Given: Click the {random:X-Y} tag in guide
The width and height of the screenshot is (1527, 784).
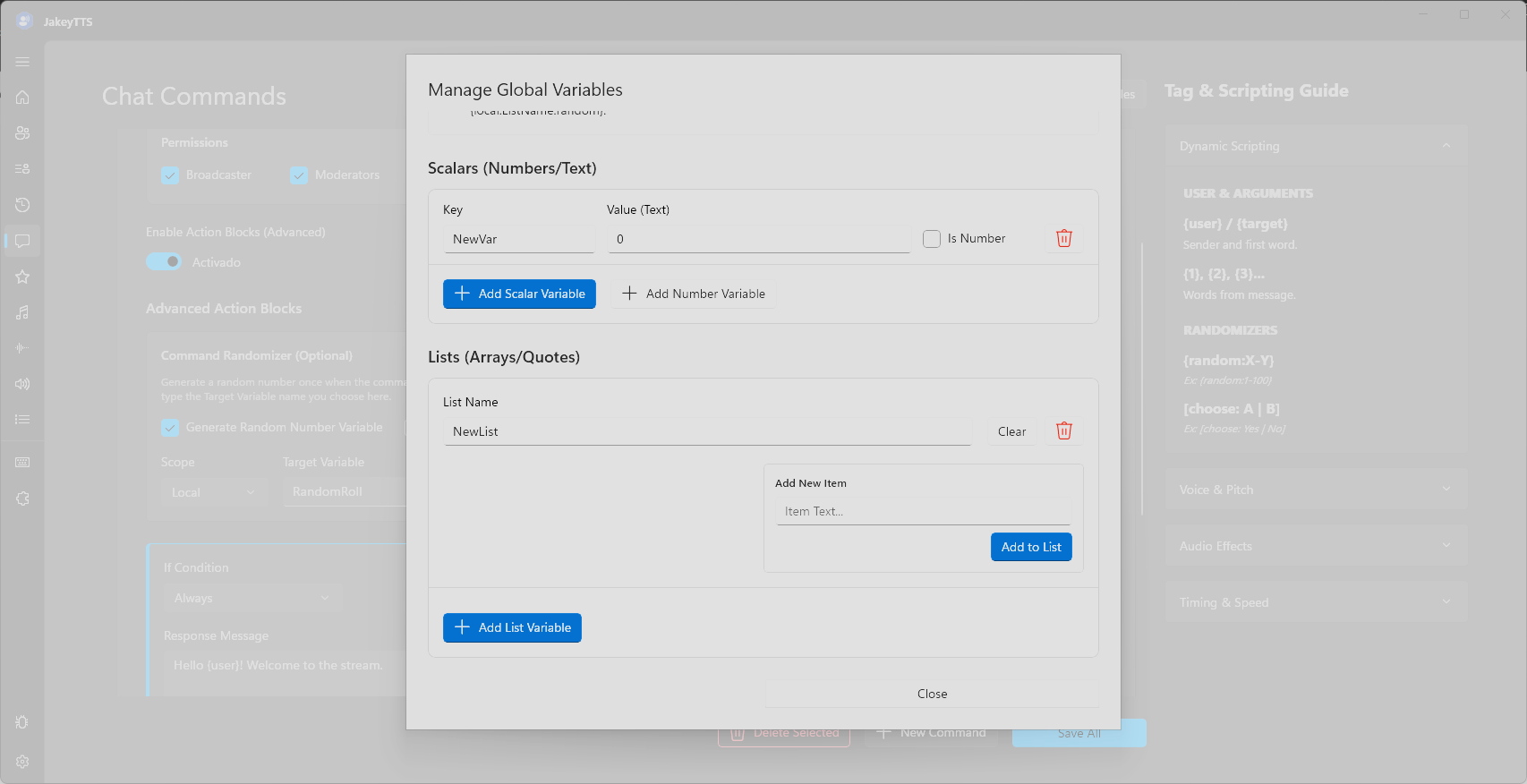Looking at the screenshot, I should coord(1228,360).
